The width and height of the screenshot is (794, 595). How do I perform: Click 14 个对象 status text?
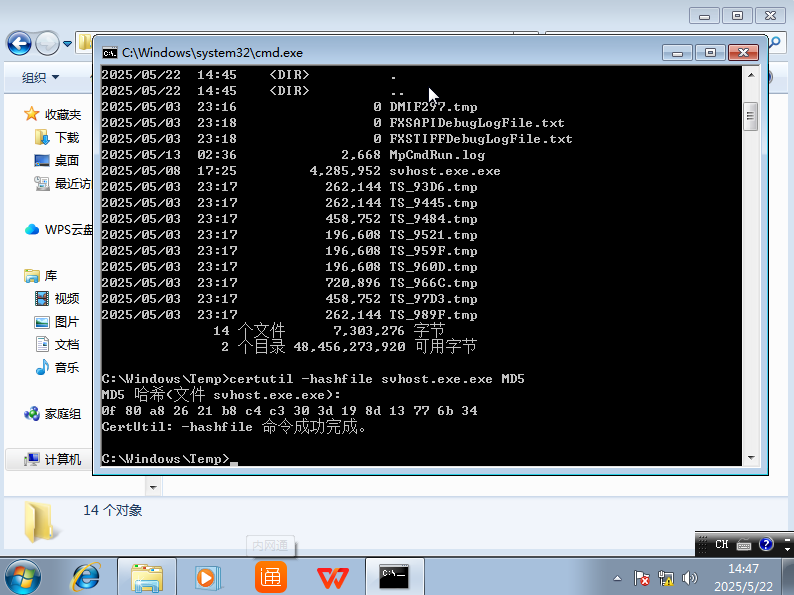(x=112, y=510)
